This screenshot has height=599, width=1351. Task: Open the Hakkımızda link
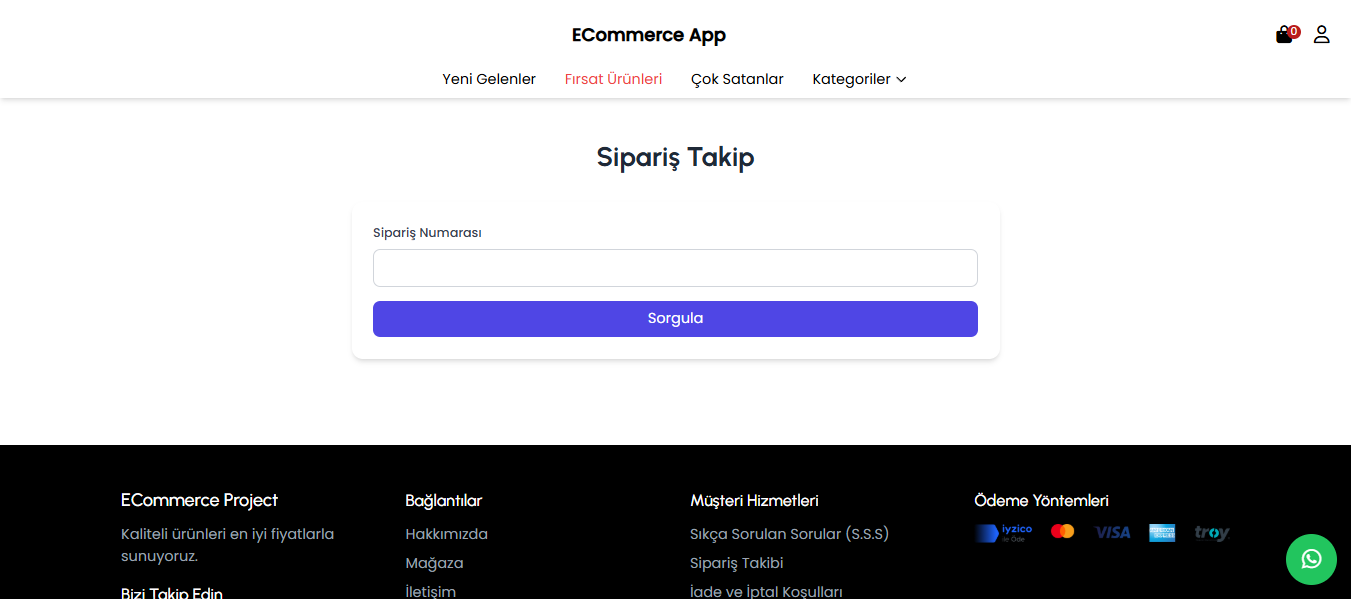tap(446, 534)
